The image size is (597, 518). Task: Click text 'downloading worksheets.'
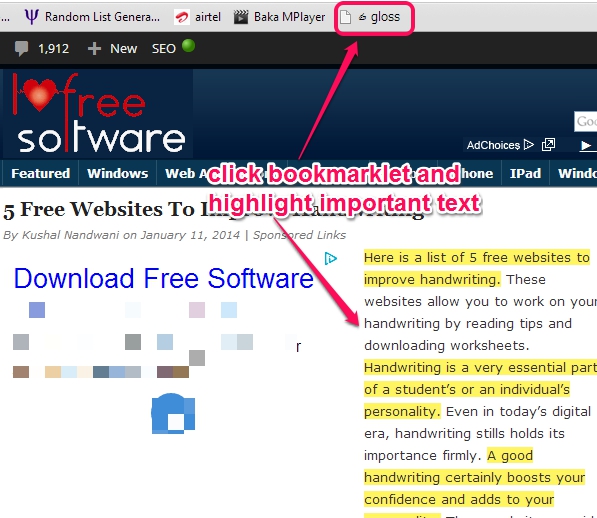coord(447,346)
